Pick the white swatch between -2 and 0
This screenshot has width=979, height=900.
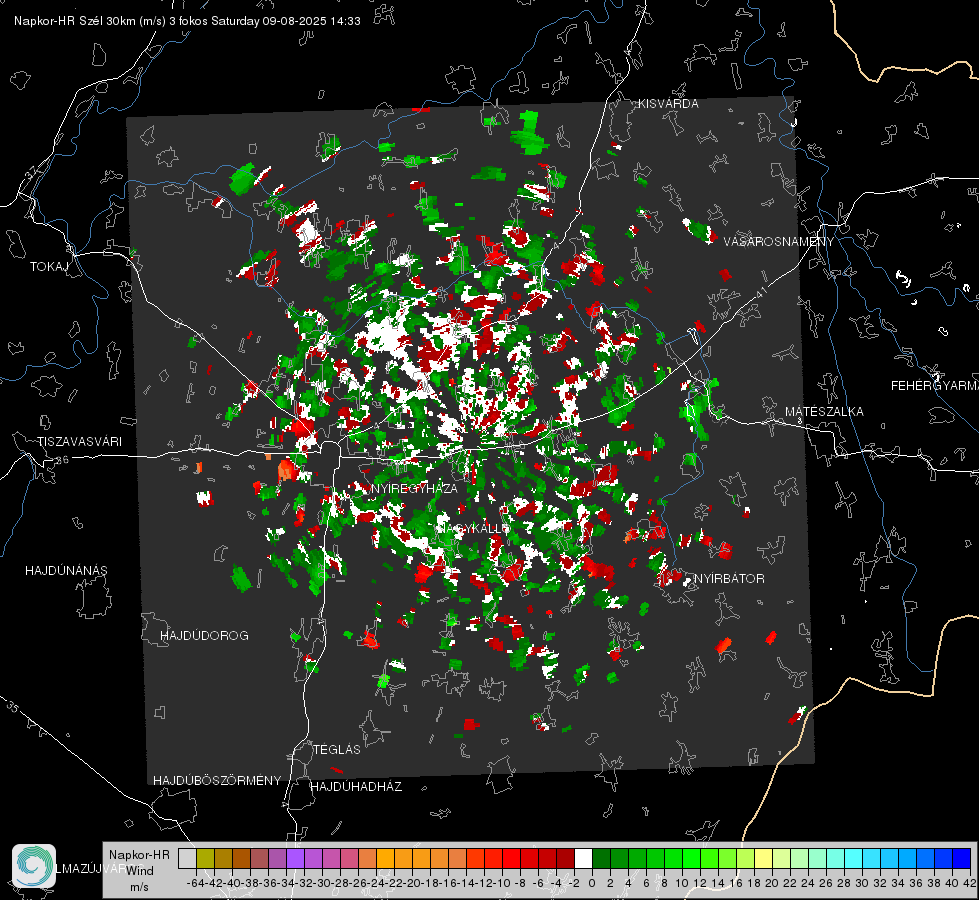pyautogui.click(x=583, y=859)
